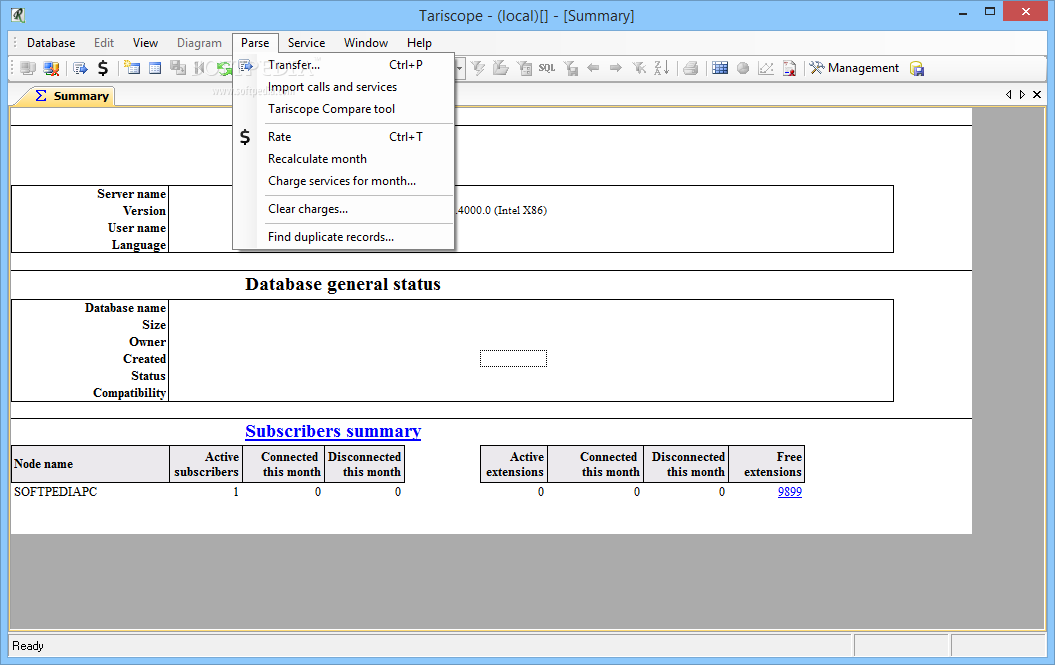Click the back arrow toolbar icon
Viewport: 1055px width, 665px height.
(593, 68)
